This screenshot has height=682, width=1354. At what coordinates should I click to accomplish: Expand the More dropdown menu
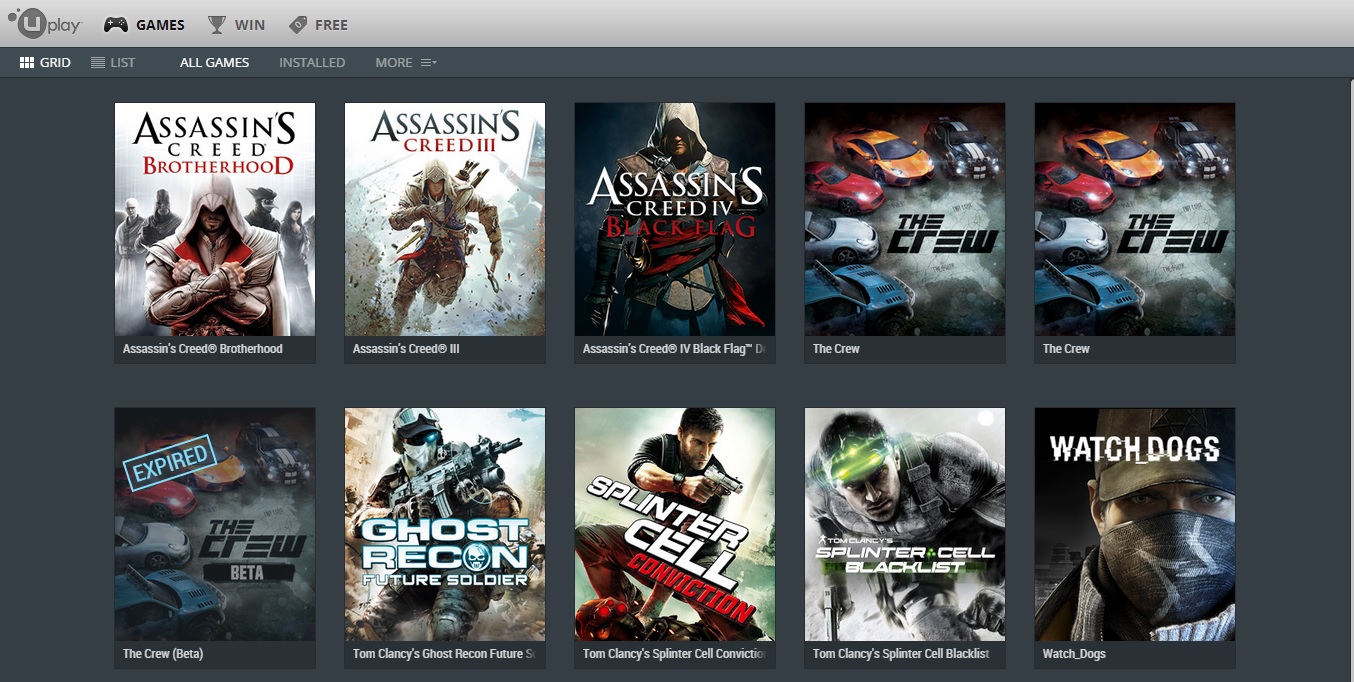pos(406,62)
